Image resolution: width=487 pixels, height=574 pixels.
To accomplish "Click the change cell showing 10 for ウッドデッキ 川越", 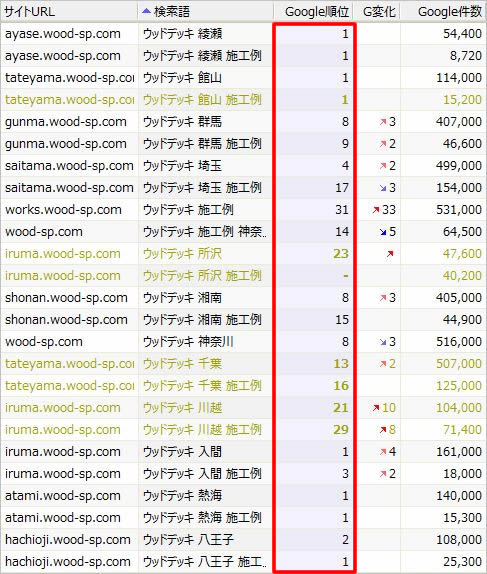I will pos(384,407).
